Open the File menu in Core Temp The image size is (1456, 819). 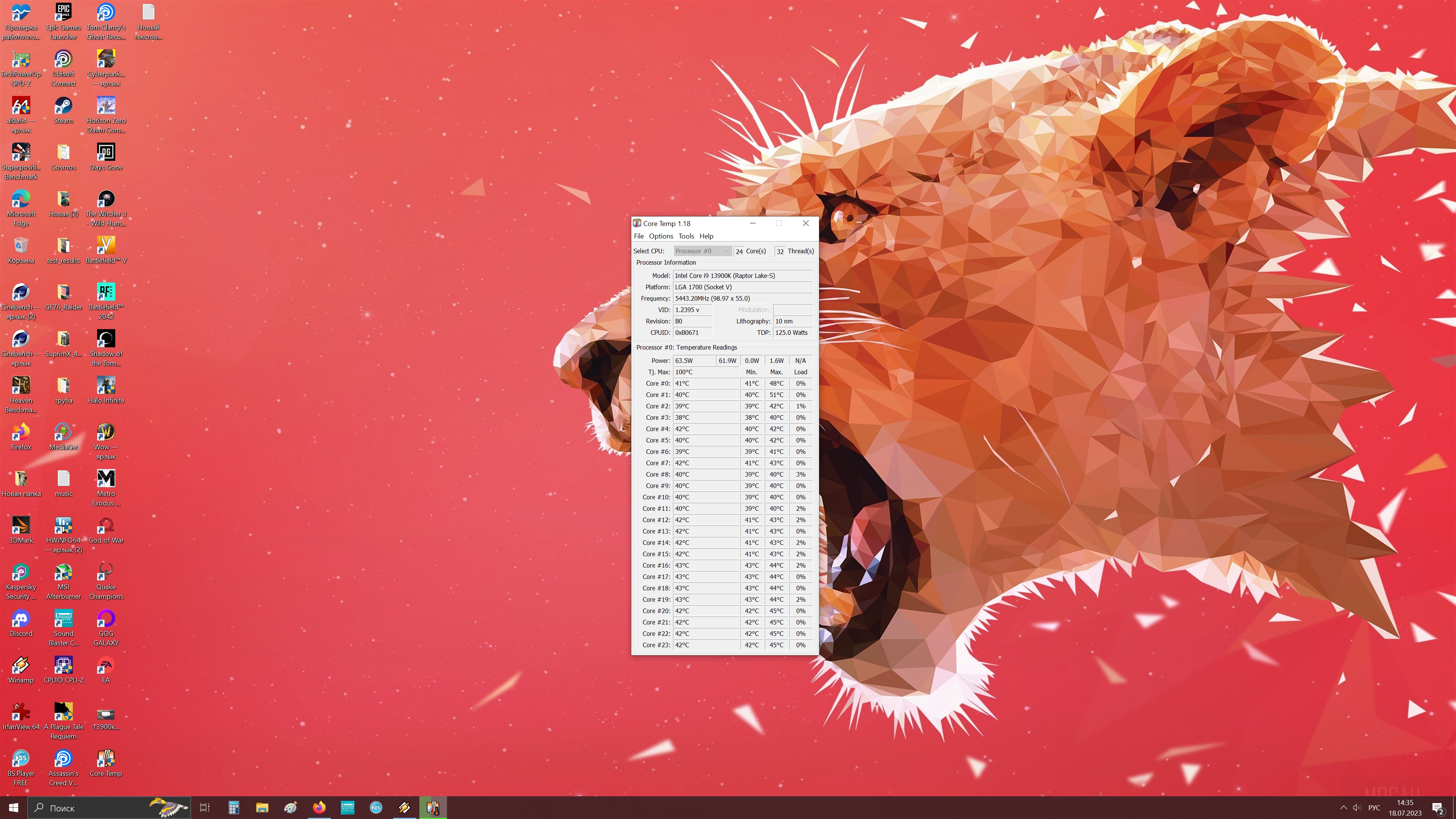[638, 236]
